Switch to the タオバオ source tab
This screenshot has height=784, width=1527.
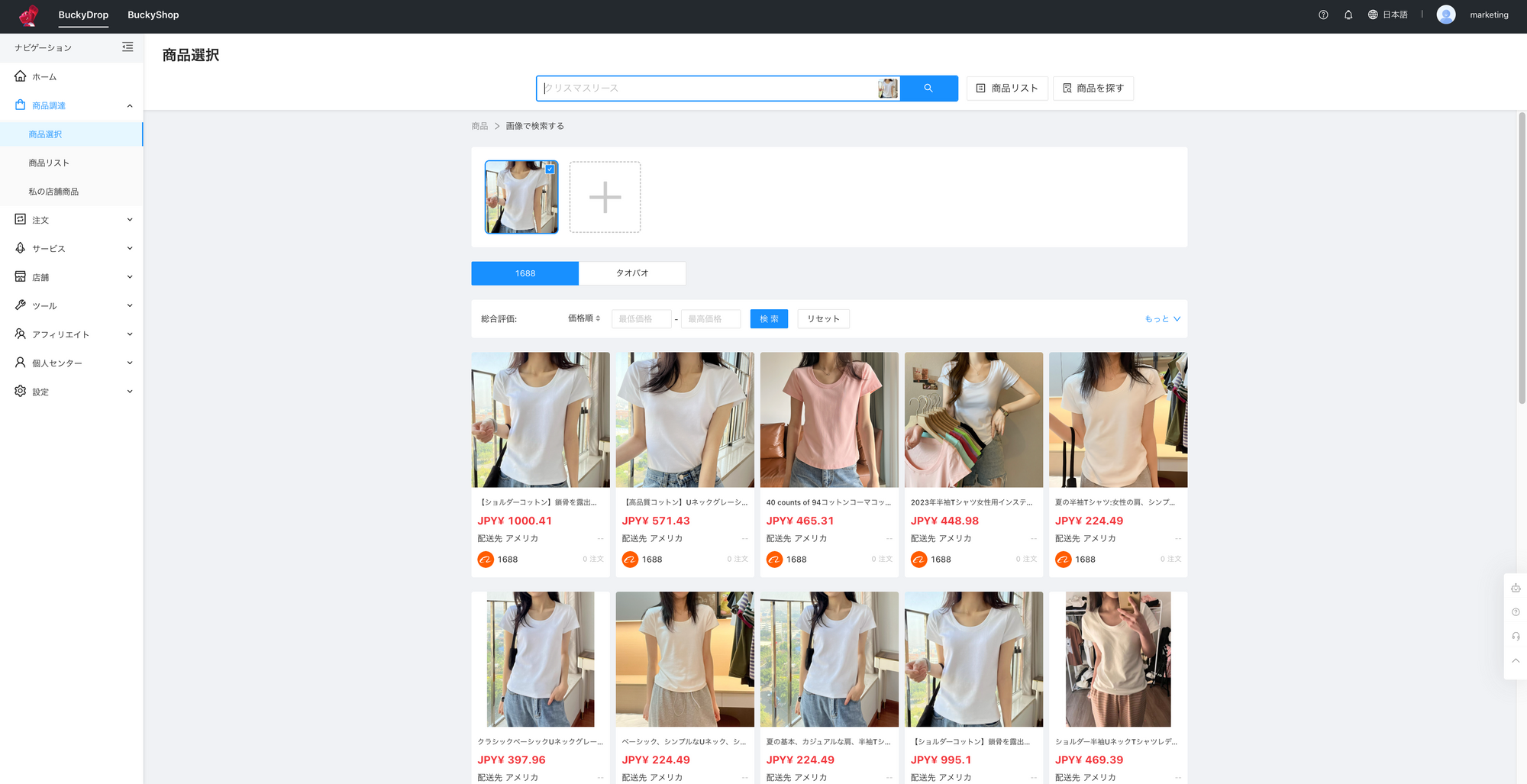pyautogui.click(x=632, y=273)
